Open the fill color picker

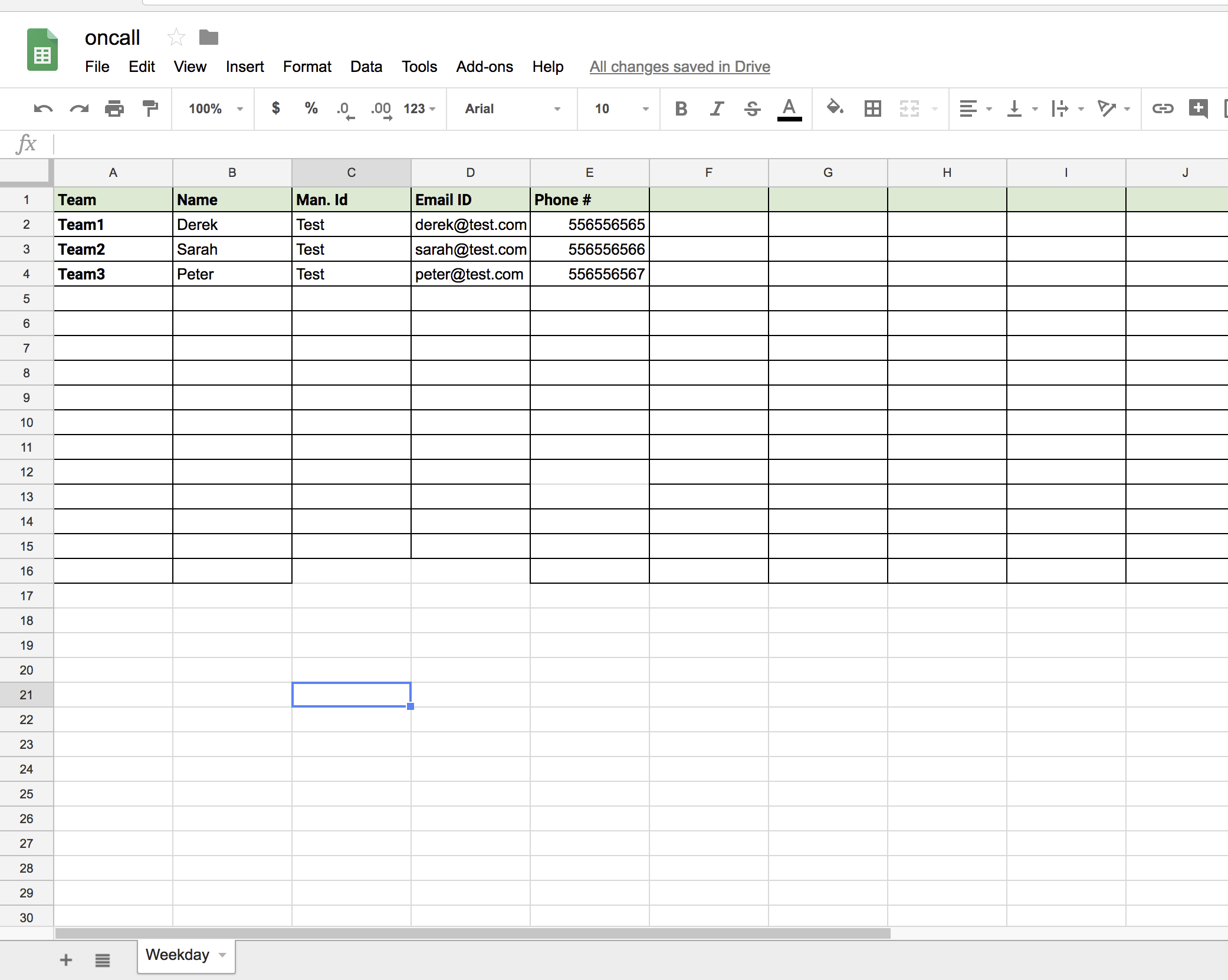click(835, 108)
